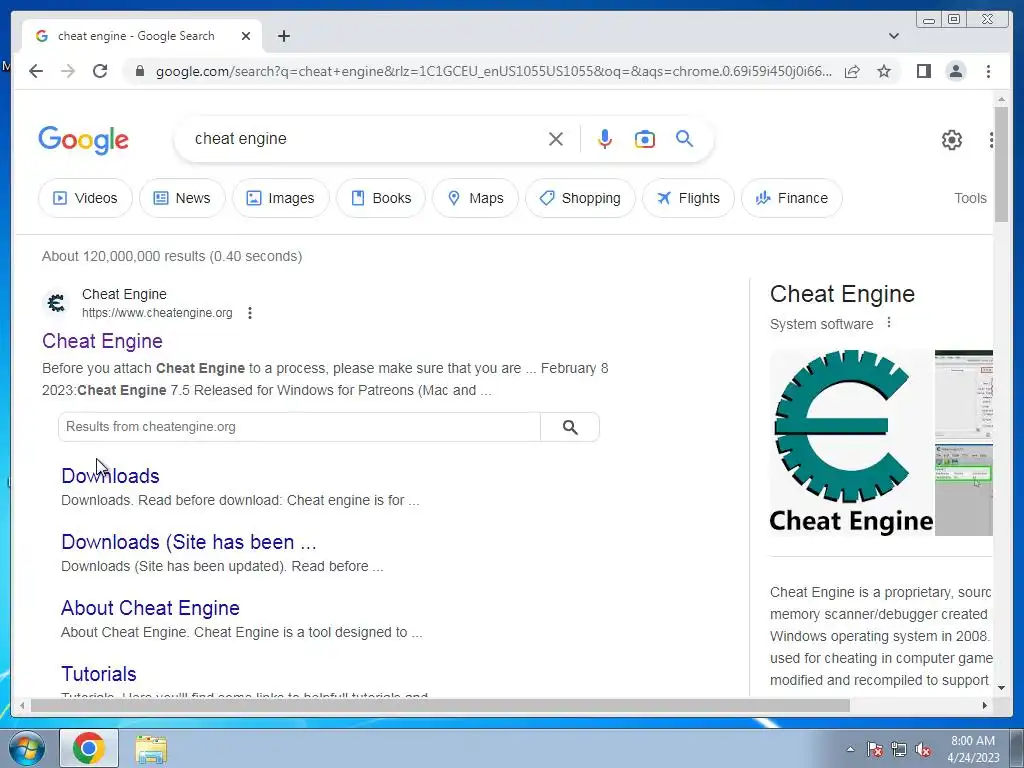The image size is (1024, 768).
Task: Click the cheatengine.org site search magnifier button
Action: pyautogui.click(x=570, y=427)
